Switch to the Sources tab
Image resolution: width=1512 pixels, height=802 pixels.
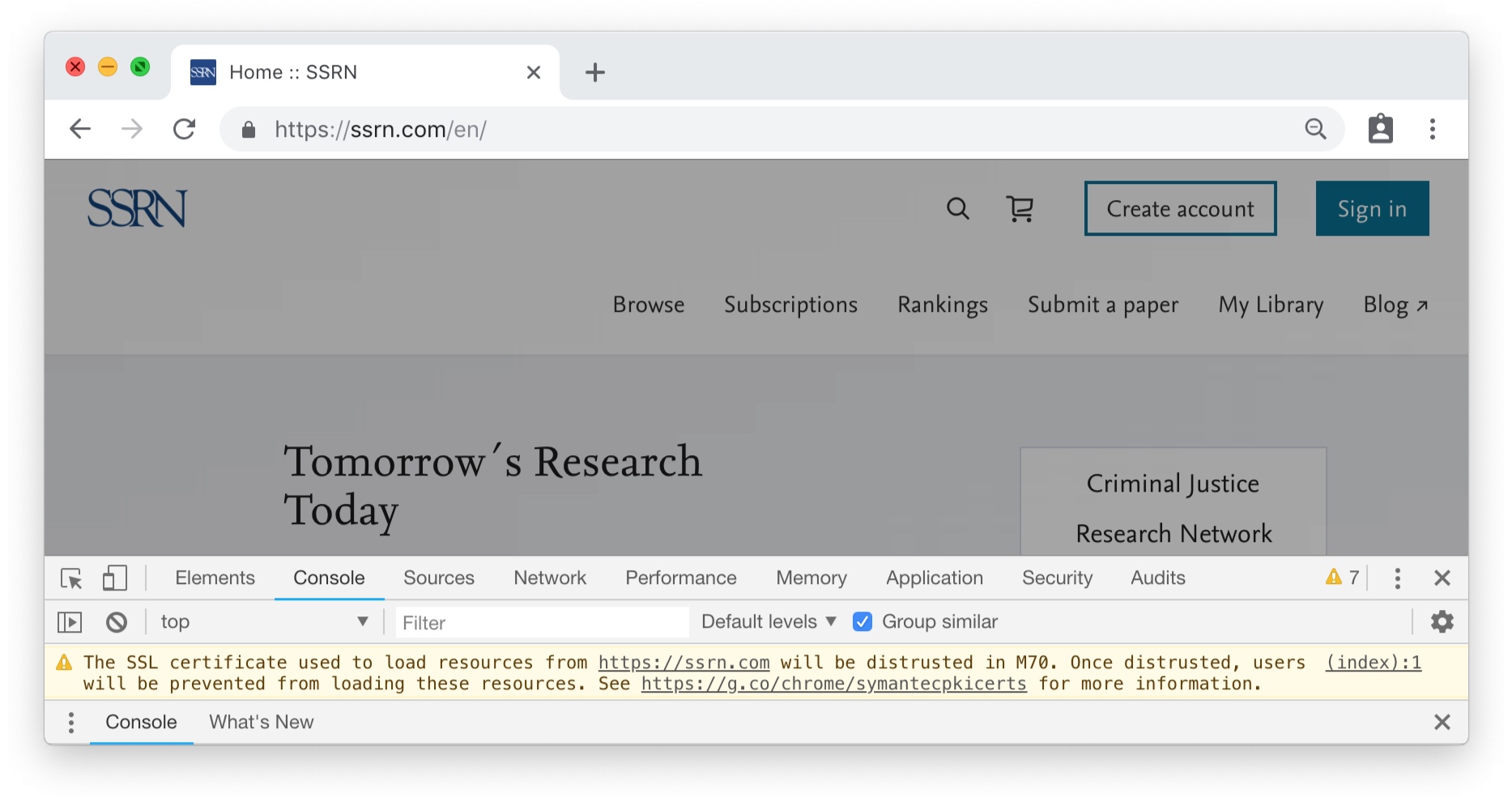coord(439,578)
